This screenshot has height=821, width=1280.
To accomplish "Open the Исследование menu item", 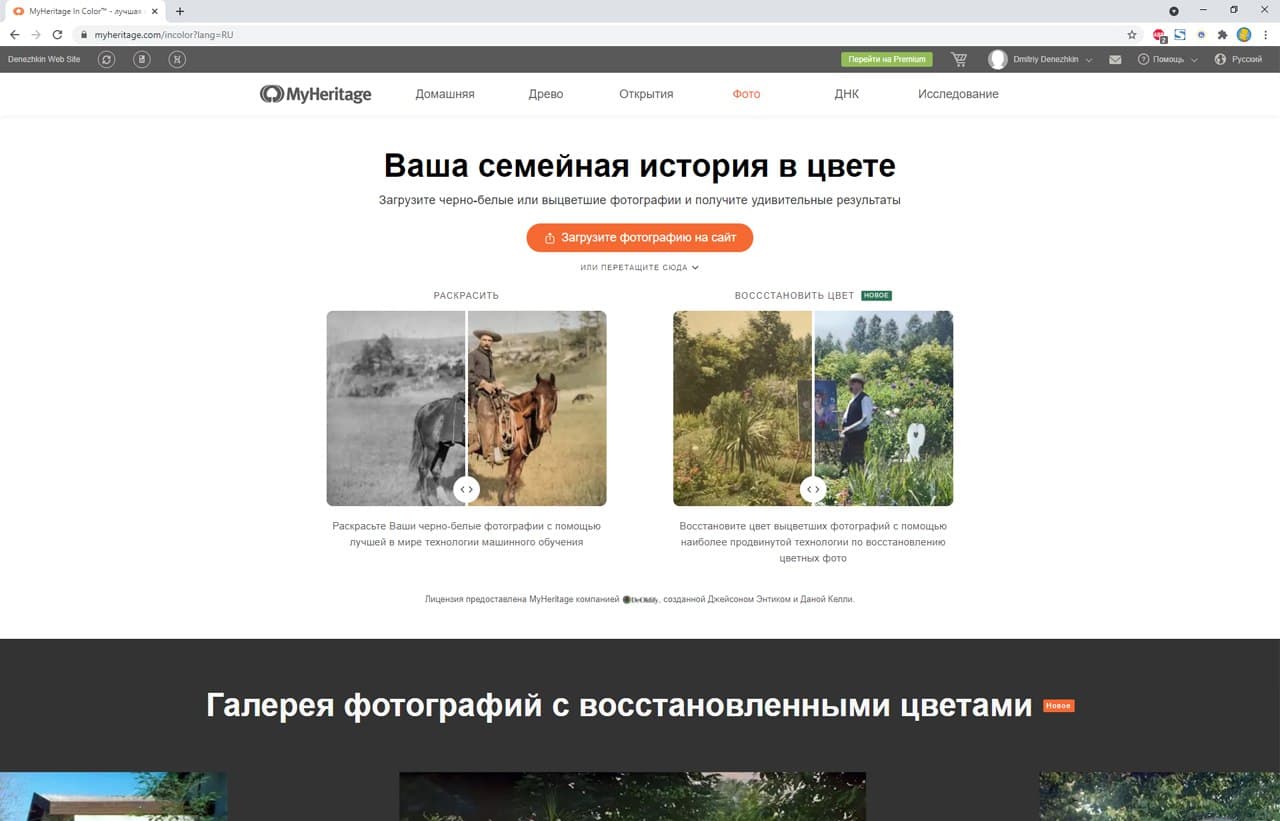I will tap(958, 94).
